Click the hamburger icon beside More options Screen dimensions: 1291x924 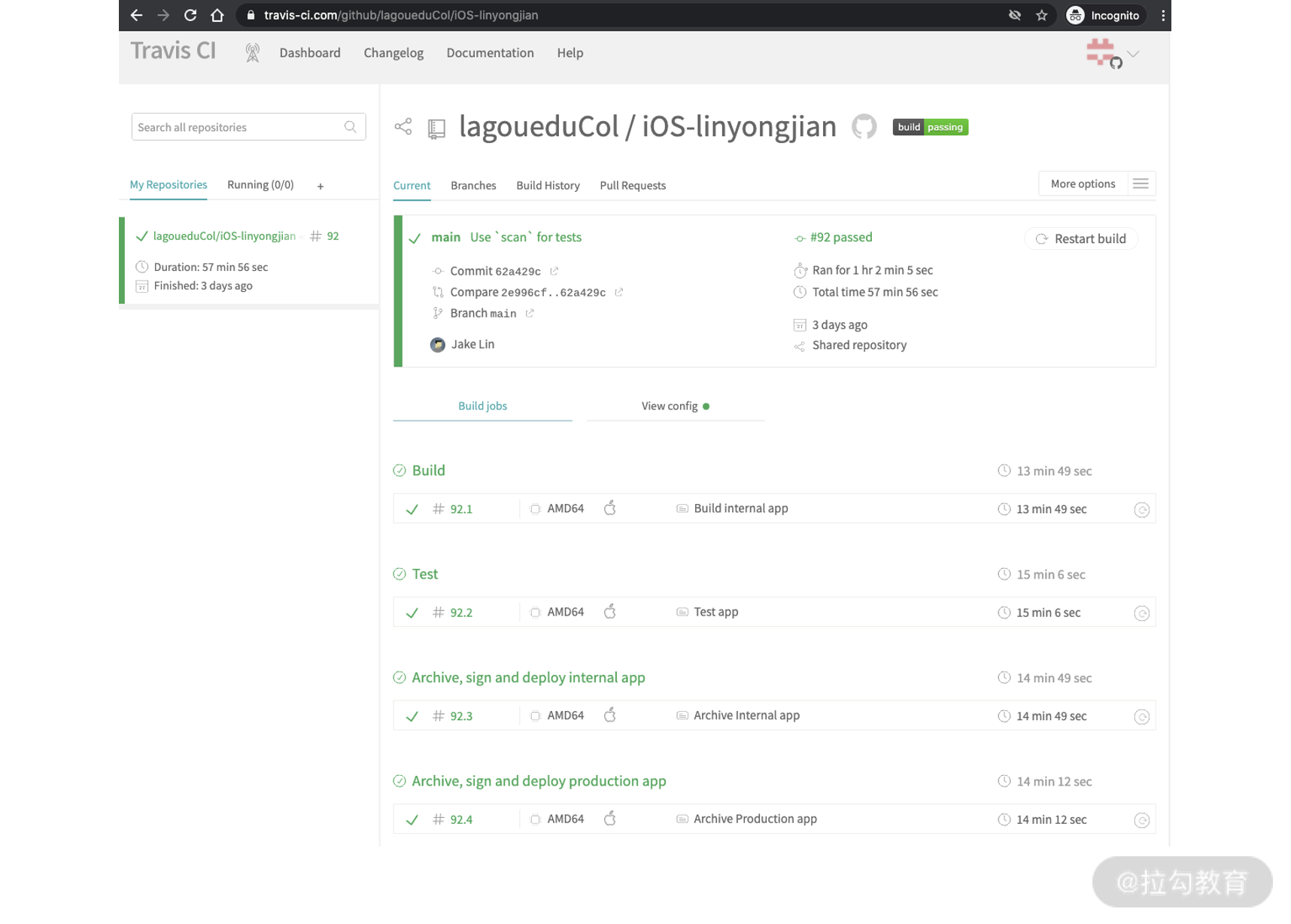coord(1141,184)
